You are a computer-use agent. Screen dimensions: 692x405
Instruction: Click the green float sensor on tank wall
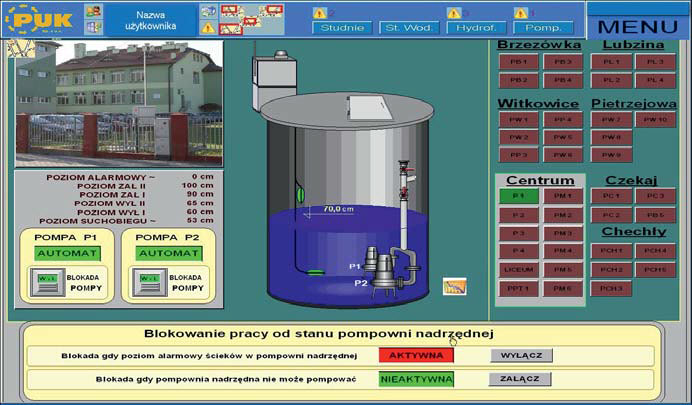tap(299, 187)
